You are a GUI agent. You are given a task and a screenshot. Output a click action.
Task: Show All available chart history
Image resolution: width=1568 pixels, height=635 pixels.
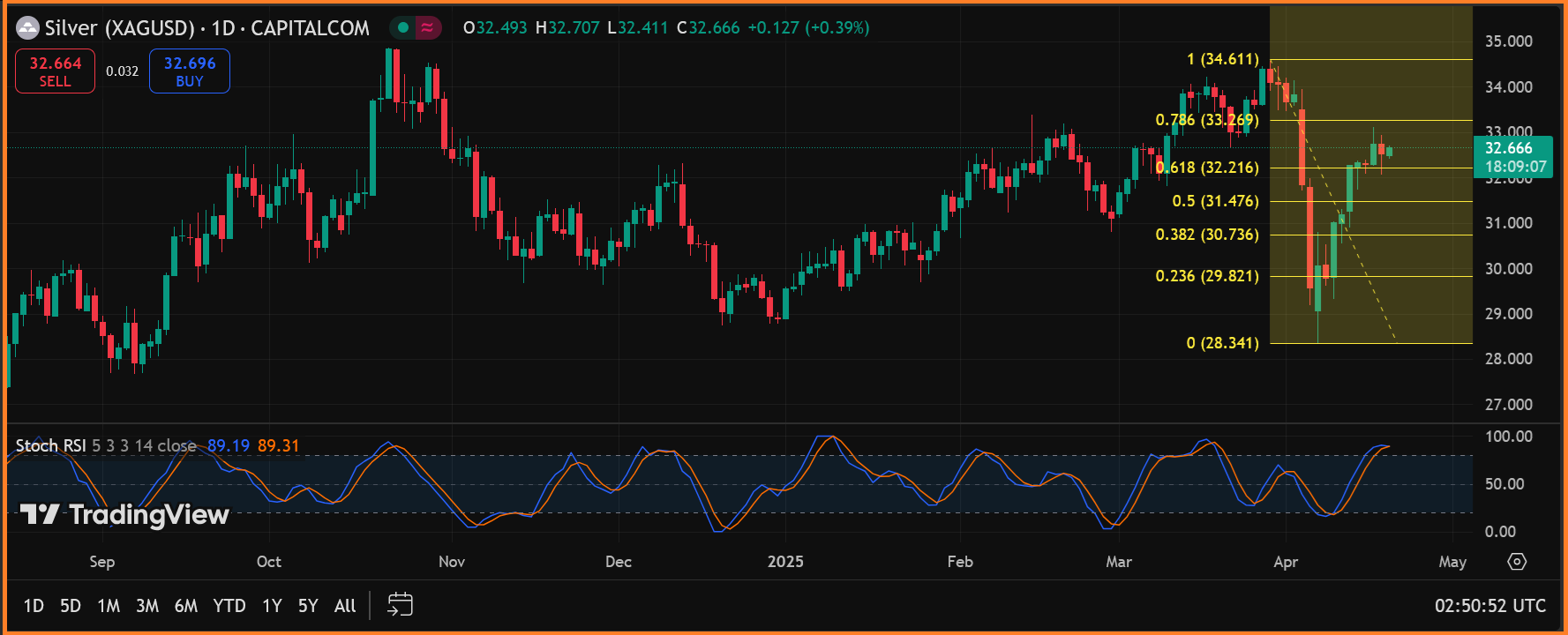point(345,606)
